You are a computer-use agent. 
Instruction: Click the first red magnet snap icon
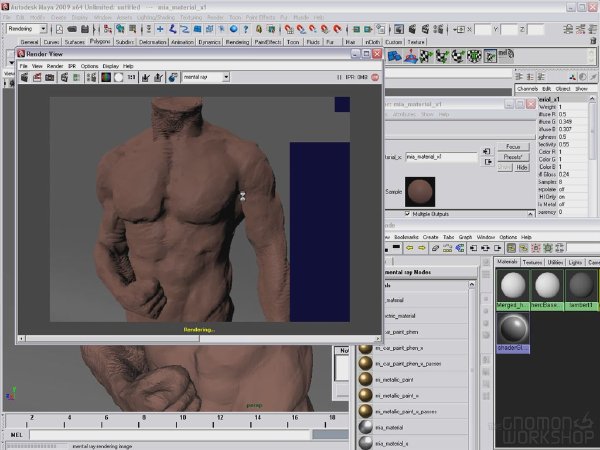[289, 29]
